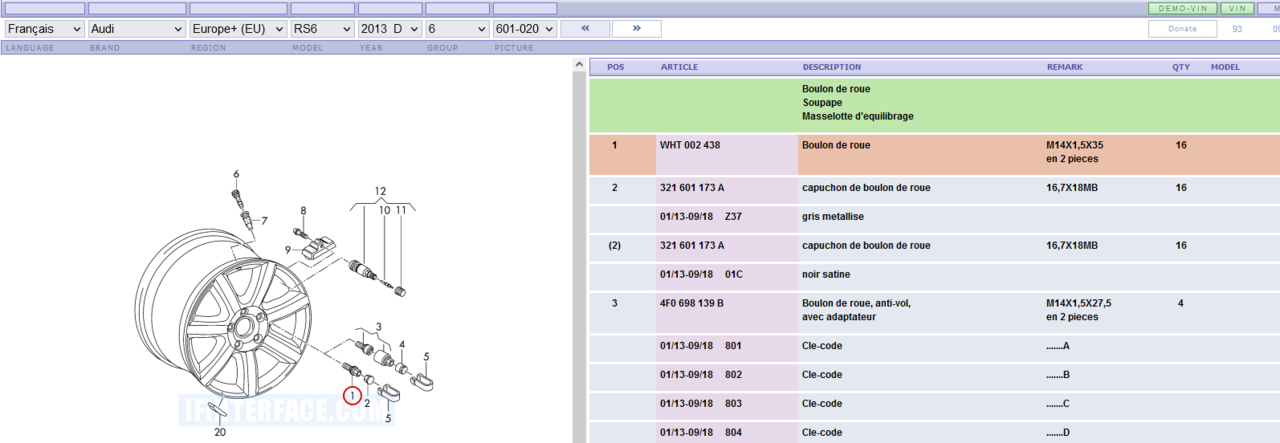Select the WHT 002 438 part row
Viewport: 1280px width, 443px height.
point(690,145)
